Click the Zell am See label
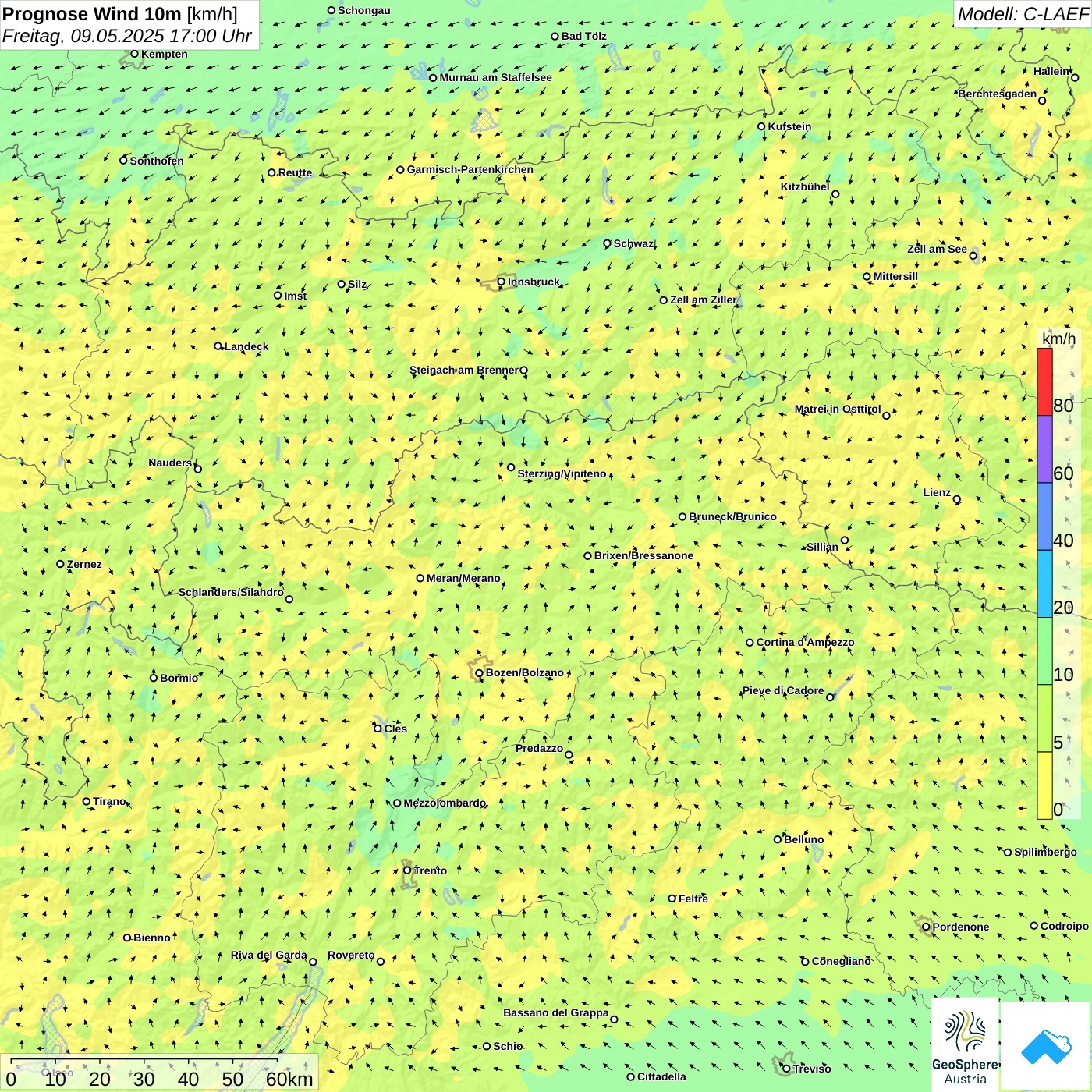The width and height of the screenshot is (1092, 1092). pyautogui.click(x=937, y=249)
